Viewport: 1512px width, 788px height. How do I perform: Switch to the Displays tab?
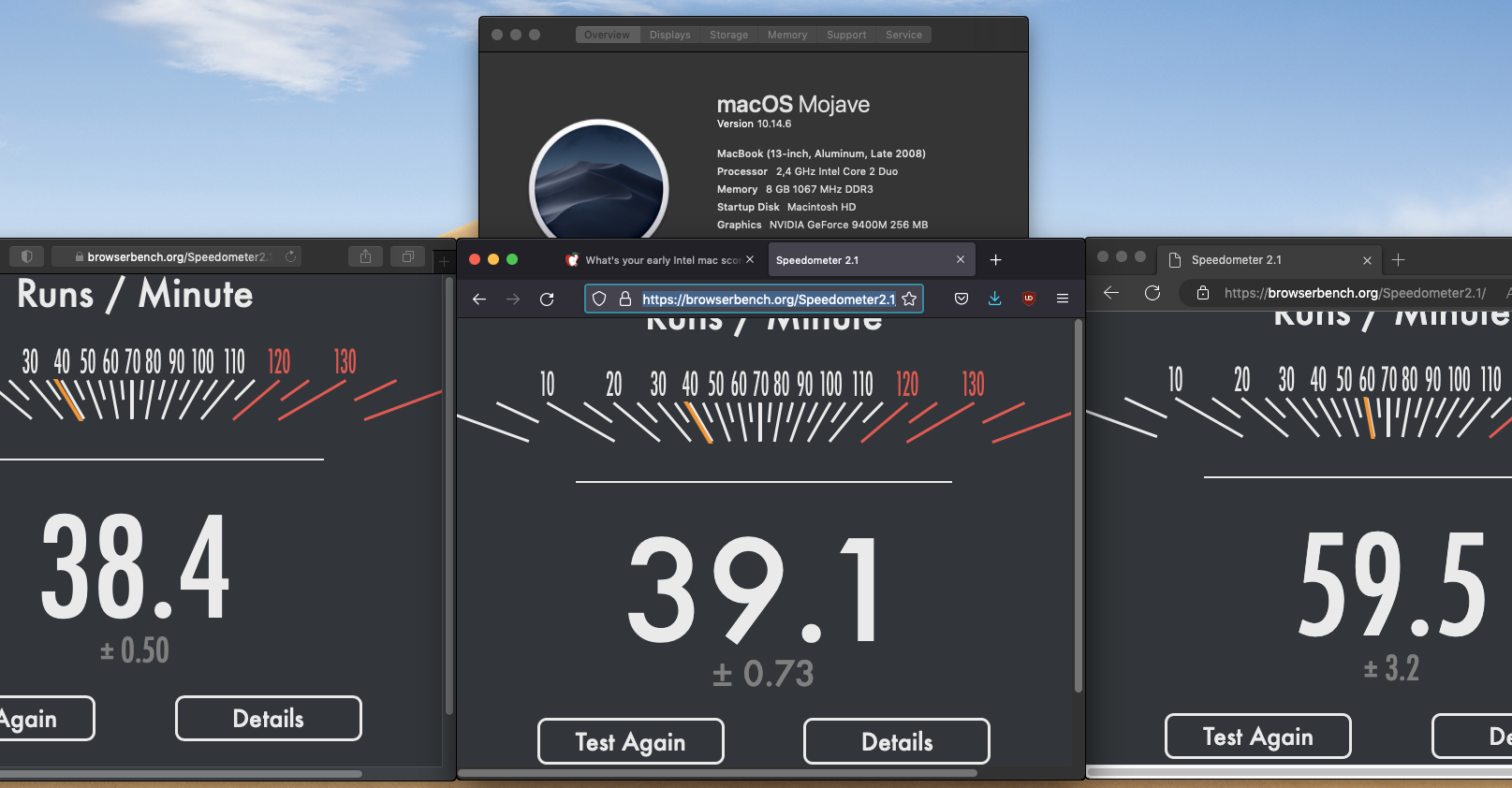pos(670,35)
